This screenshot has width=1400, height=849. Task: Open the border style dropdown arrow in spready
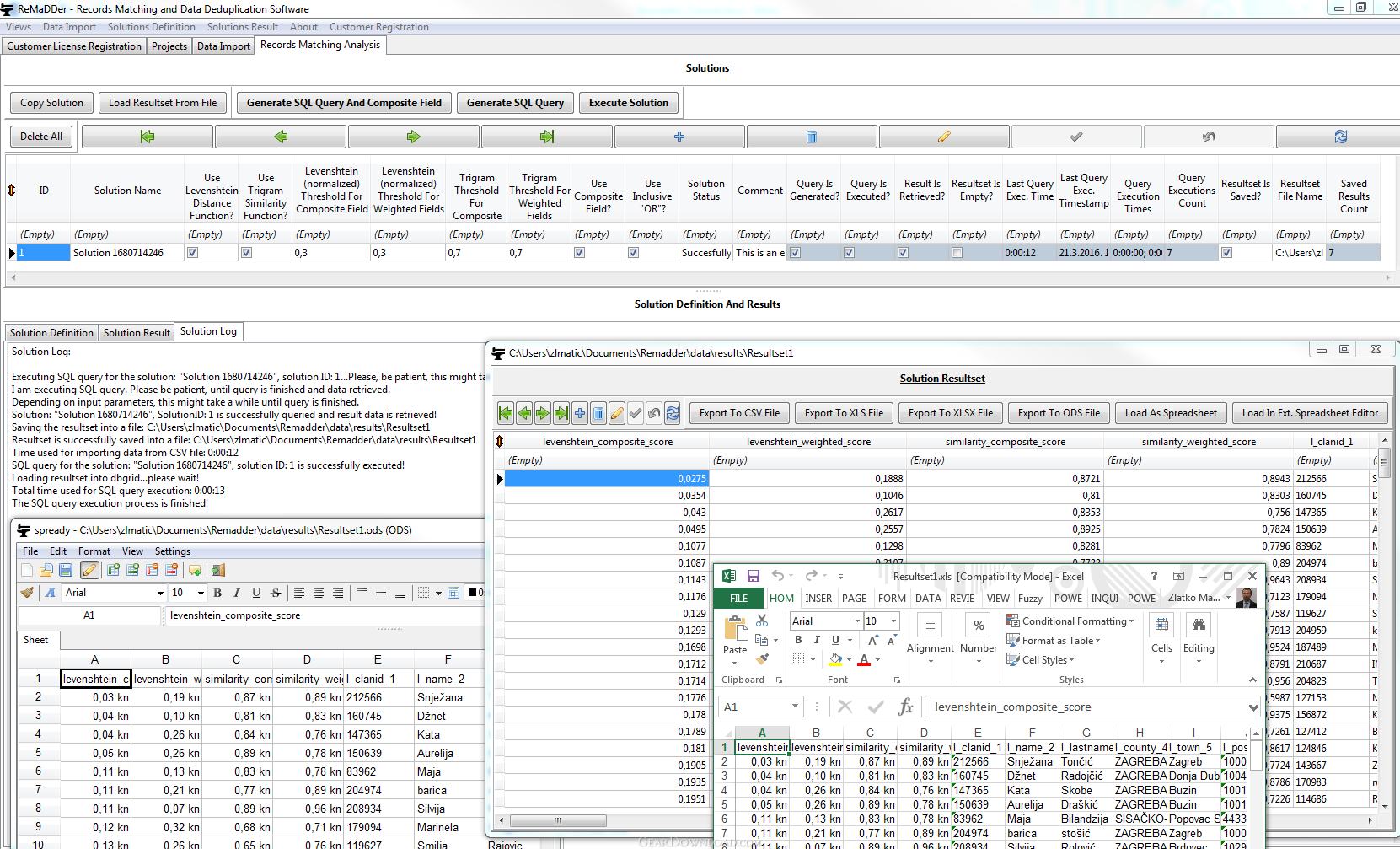click(438, 593)
